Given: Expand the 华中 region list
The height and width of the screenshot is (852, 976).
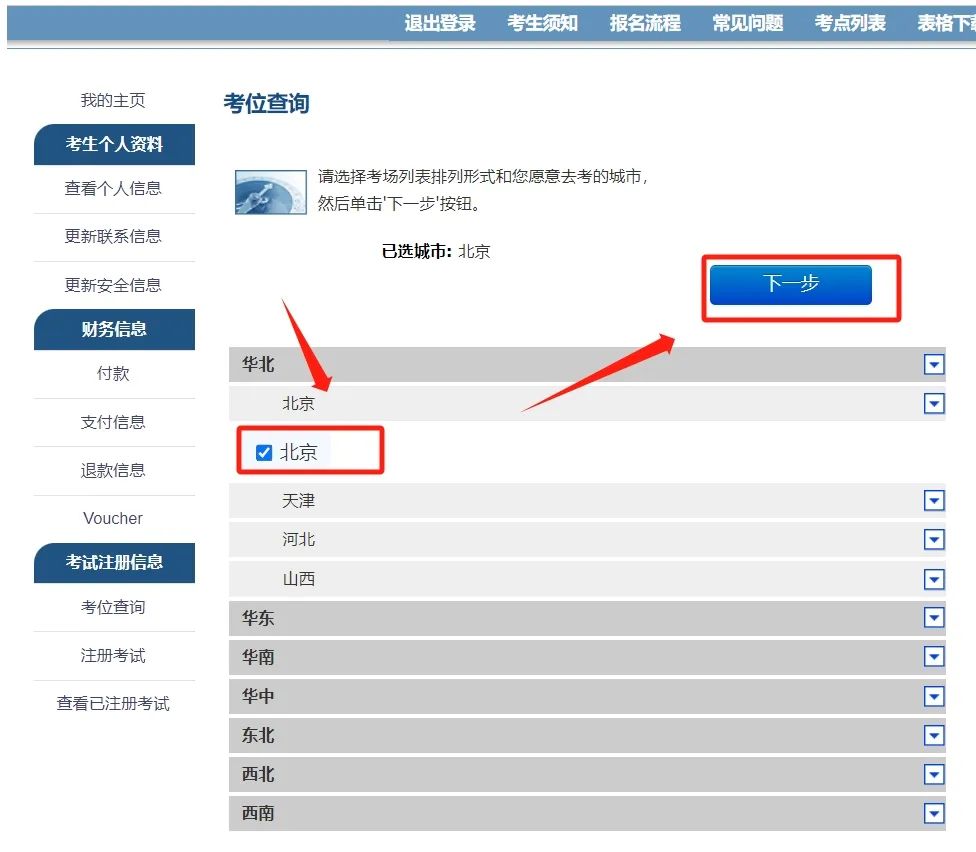Looking at the screenshot, I should pos(933,696).
